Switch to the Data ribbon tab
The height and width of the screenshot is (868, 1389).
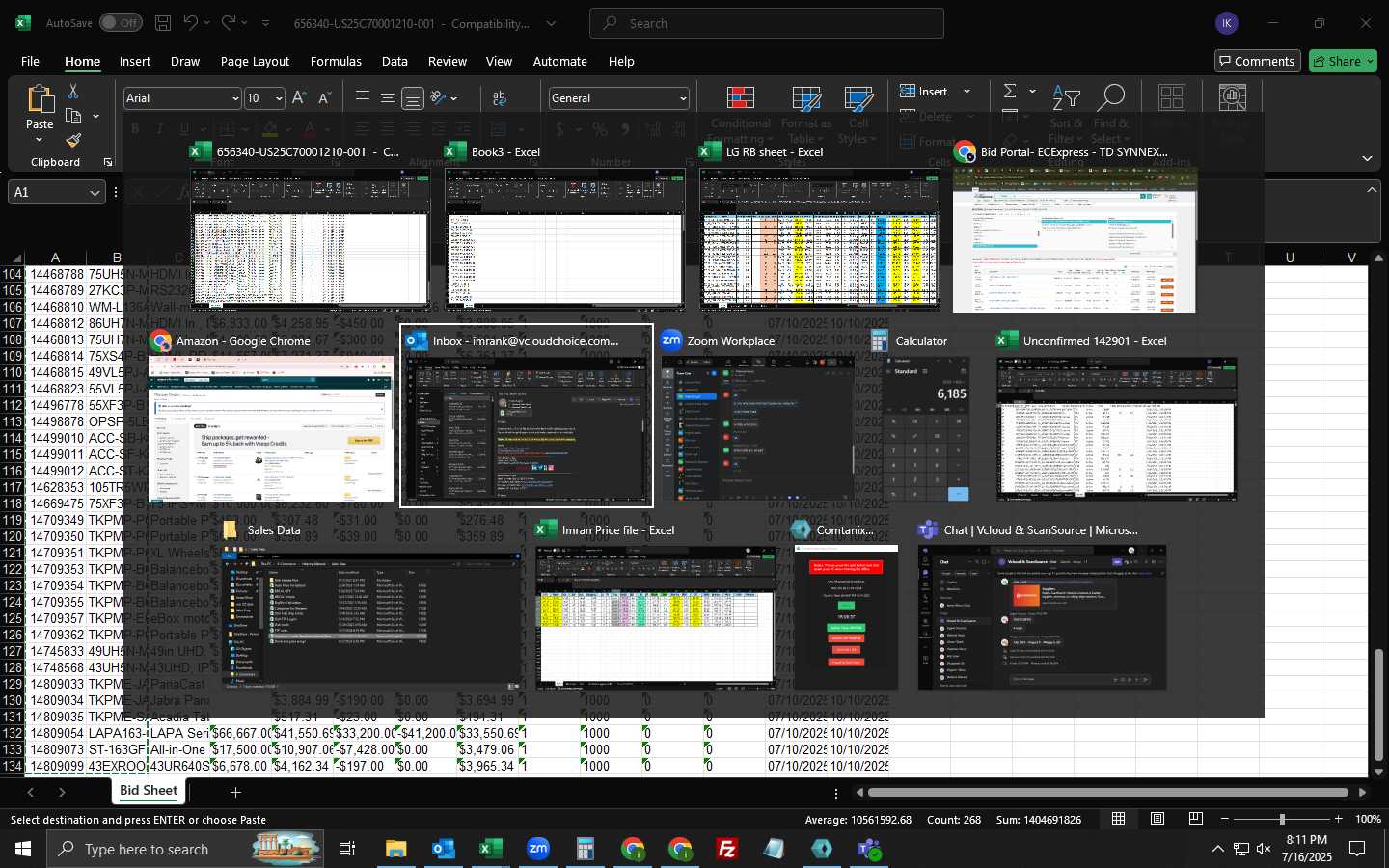click(x=395, y=61)
